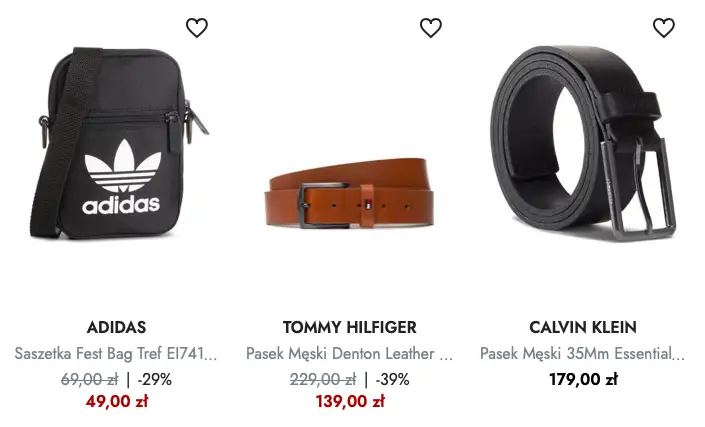Click the -29% discount label
This screenshot has height=427, width=705.
click(x=155, y=380)
